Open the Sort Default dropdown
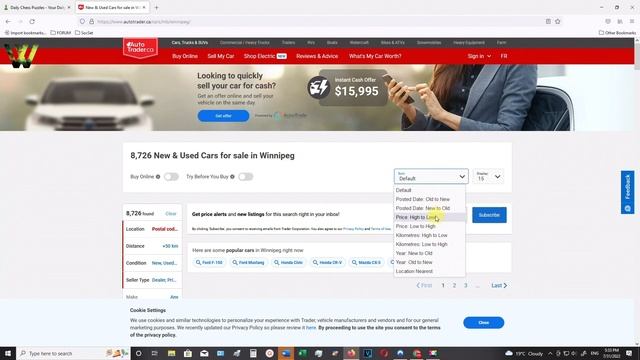The image size is (640, 360). tap(431, 176)
